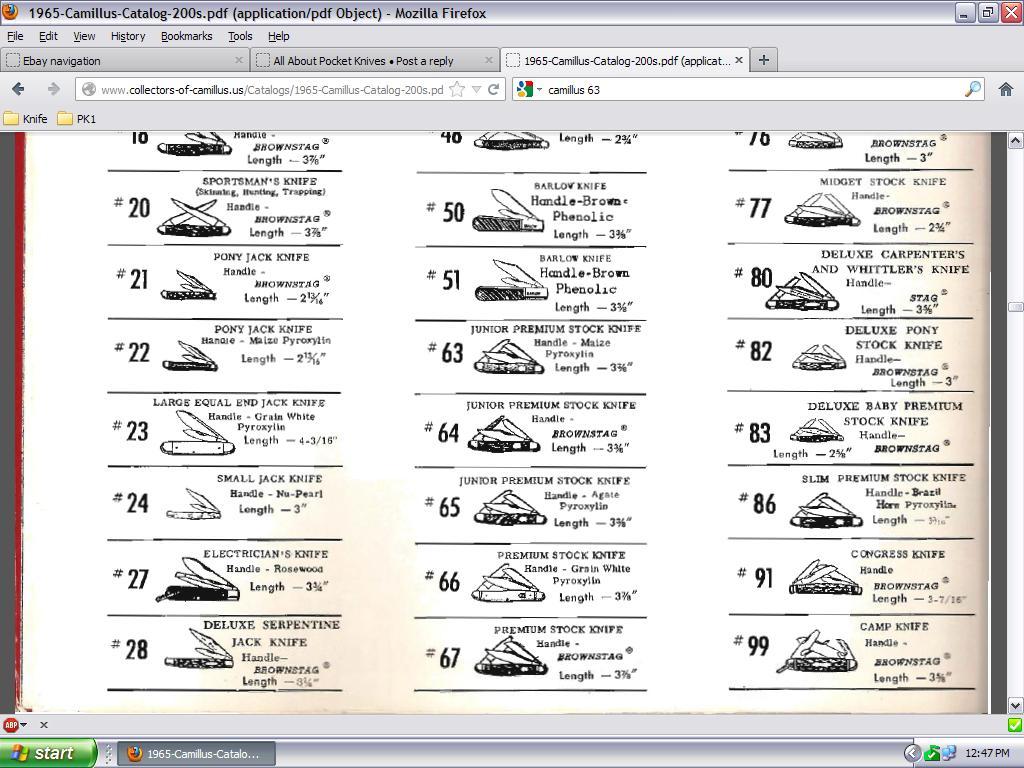Click the scrollbar up arrow

1015,140
